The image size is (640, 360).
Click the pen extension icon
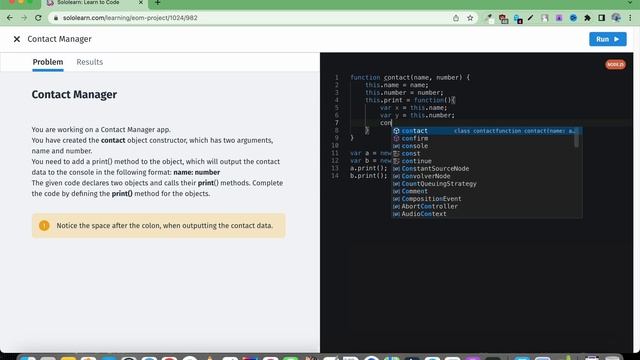[x=531, y=18]
